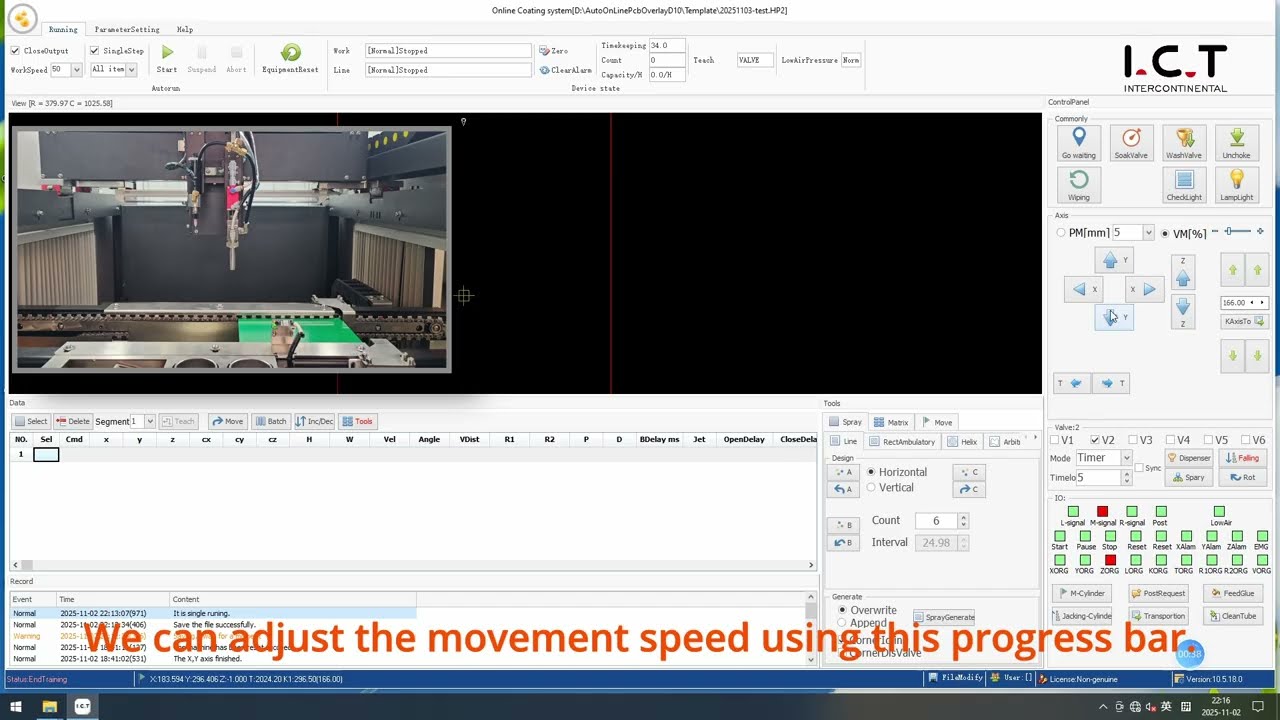Toggle the CloseOutput checkbox
The height and width of the screenshot is (720, 1280).
pos(15,50)
